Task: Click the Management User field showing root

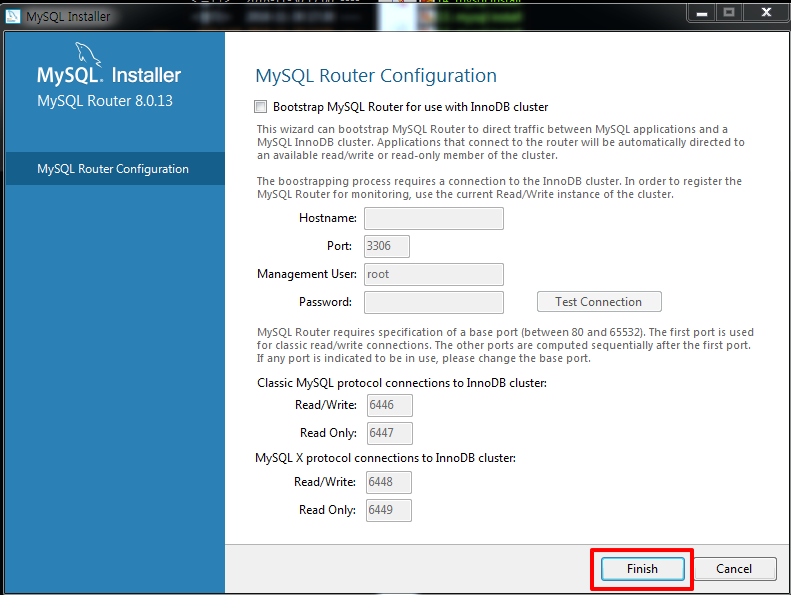Action: (434, 274)
